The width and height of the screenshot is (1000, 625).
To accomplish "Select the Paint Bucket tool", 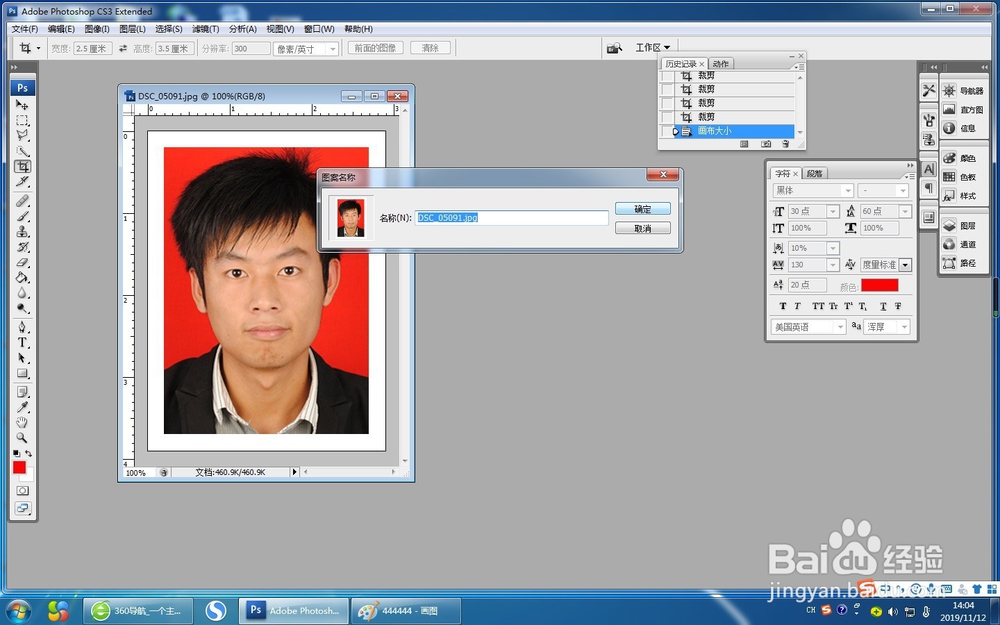I will click(22, 277).
